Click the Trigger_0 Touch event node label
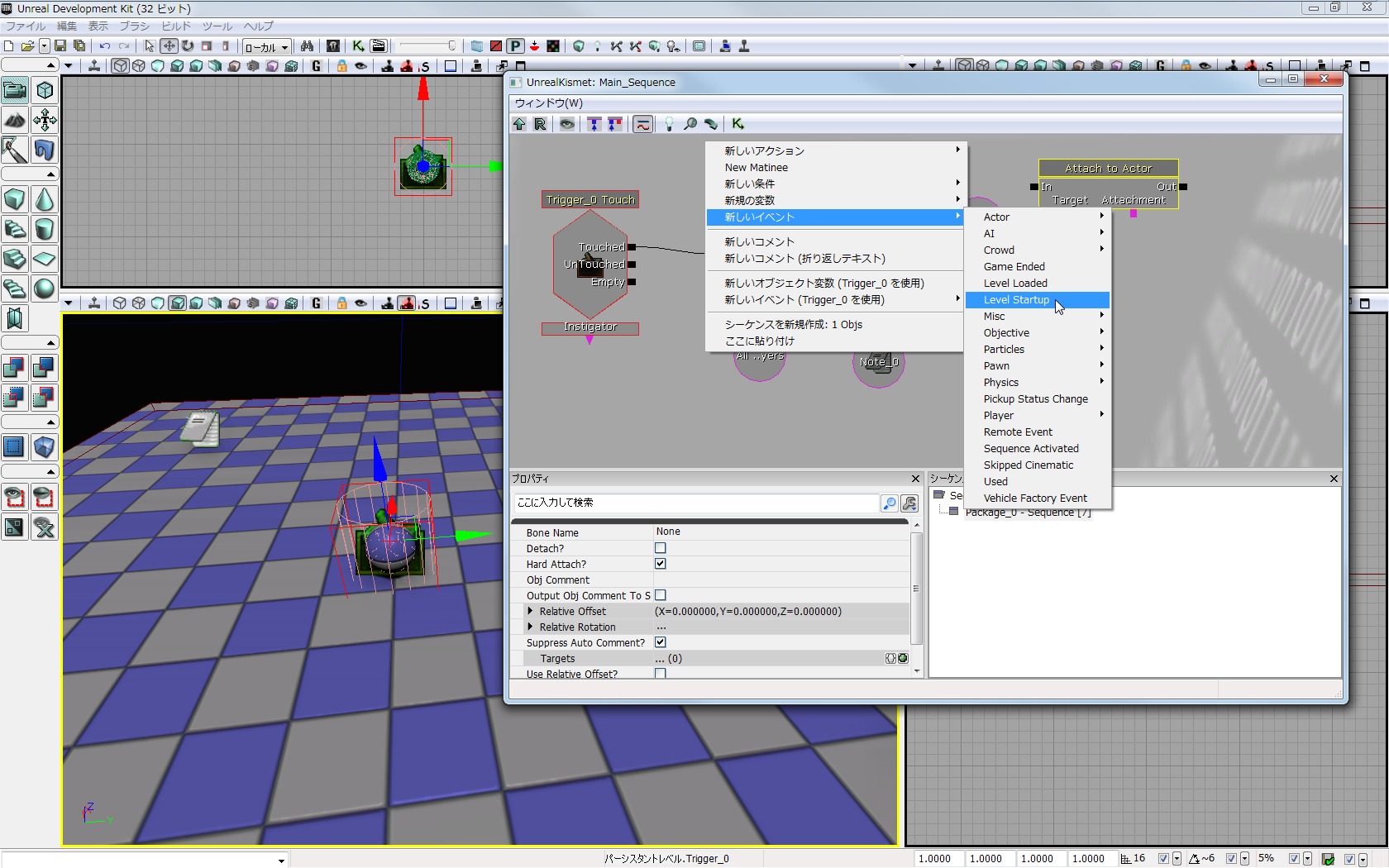 (x=590, y=199)
